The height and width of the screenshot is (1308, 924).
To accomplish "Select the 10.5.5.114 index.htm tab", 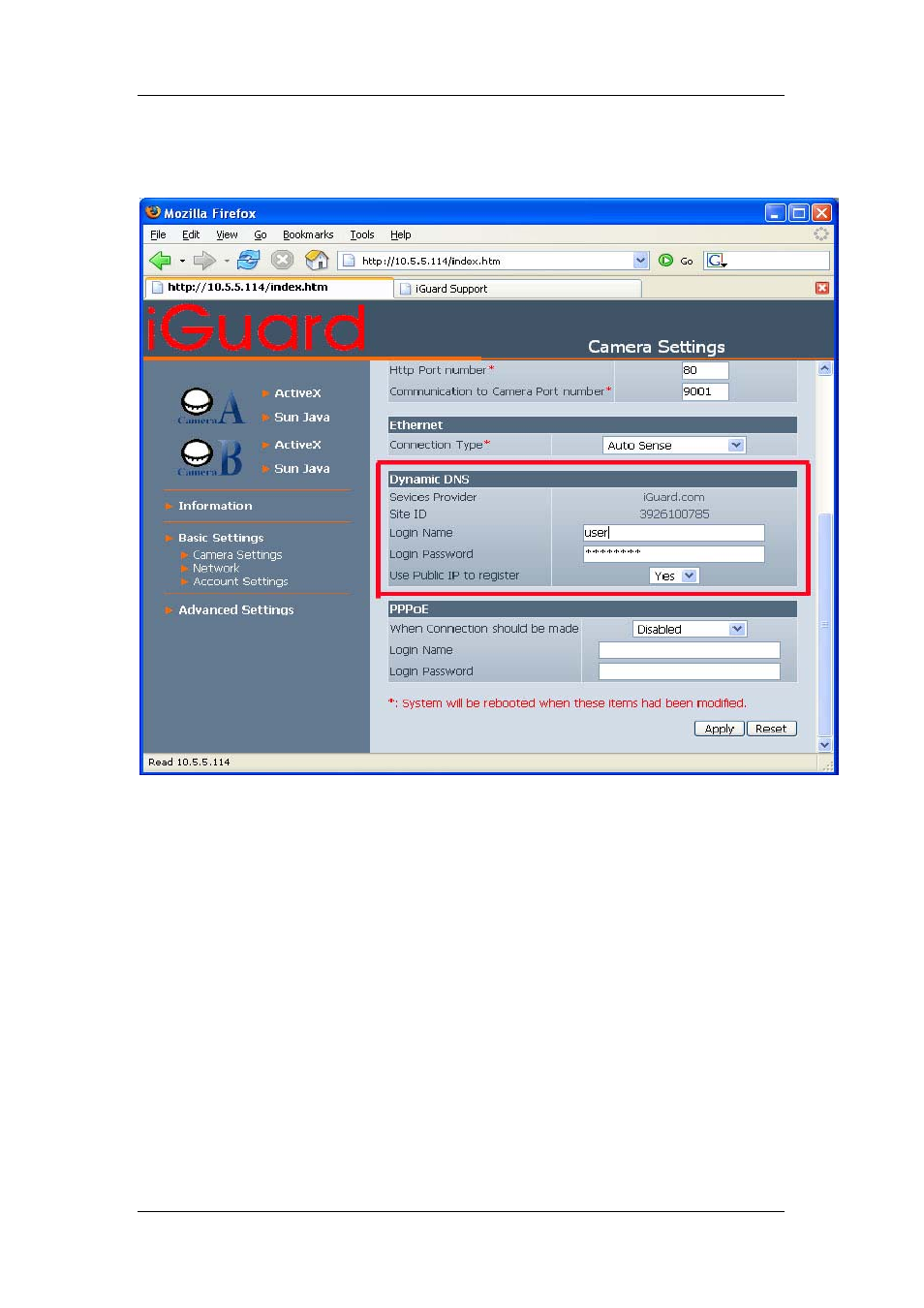I will point(268,288).
